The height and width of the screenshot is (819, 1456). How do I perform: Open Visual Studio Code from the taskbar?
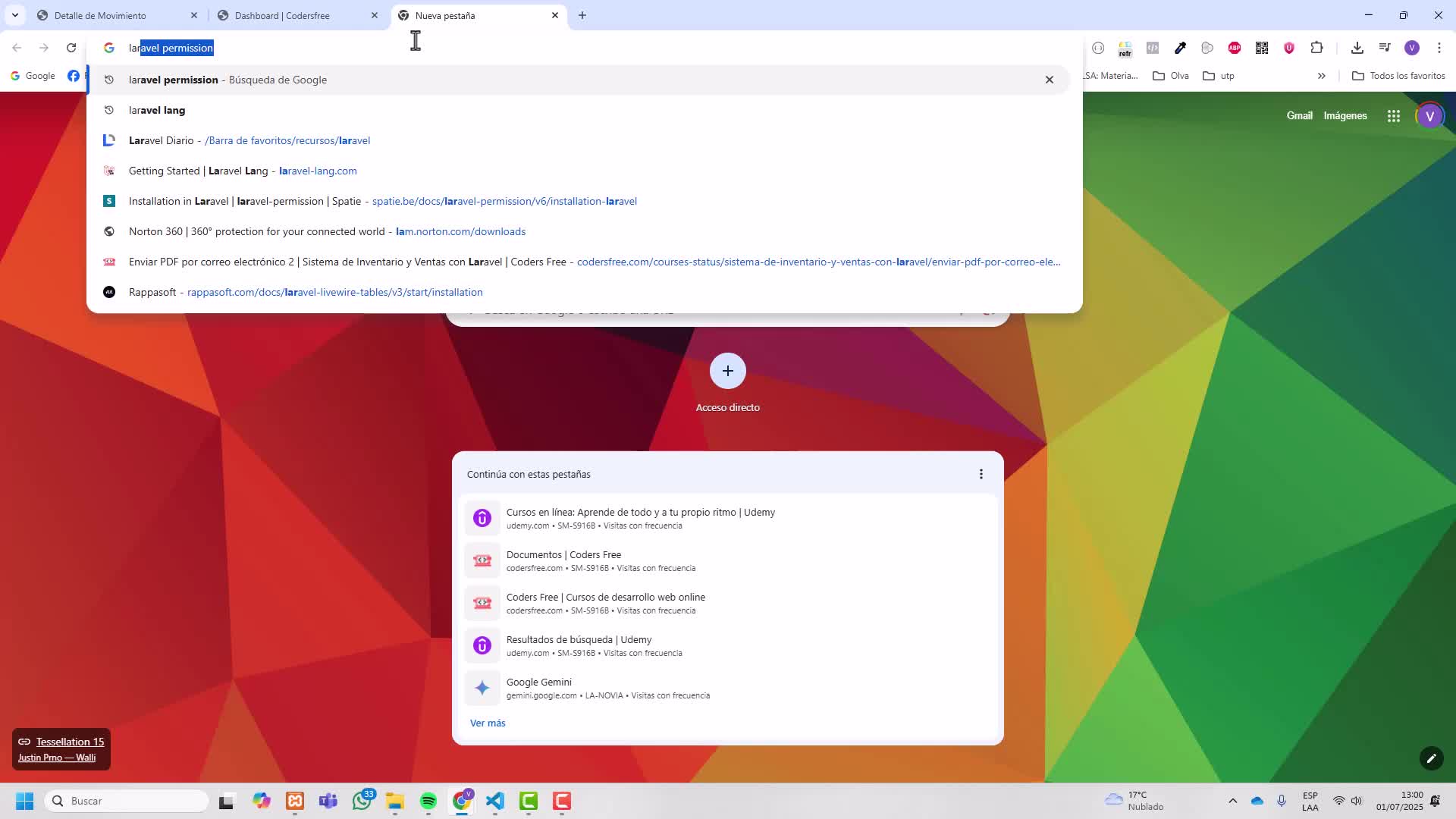coord(495,801)
